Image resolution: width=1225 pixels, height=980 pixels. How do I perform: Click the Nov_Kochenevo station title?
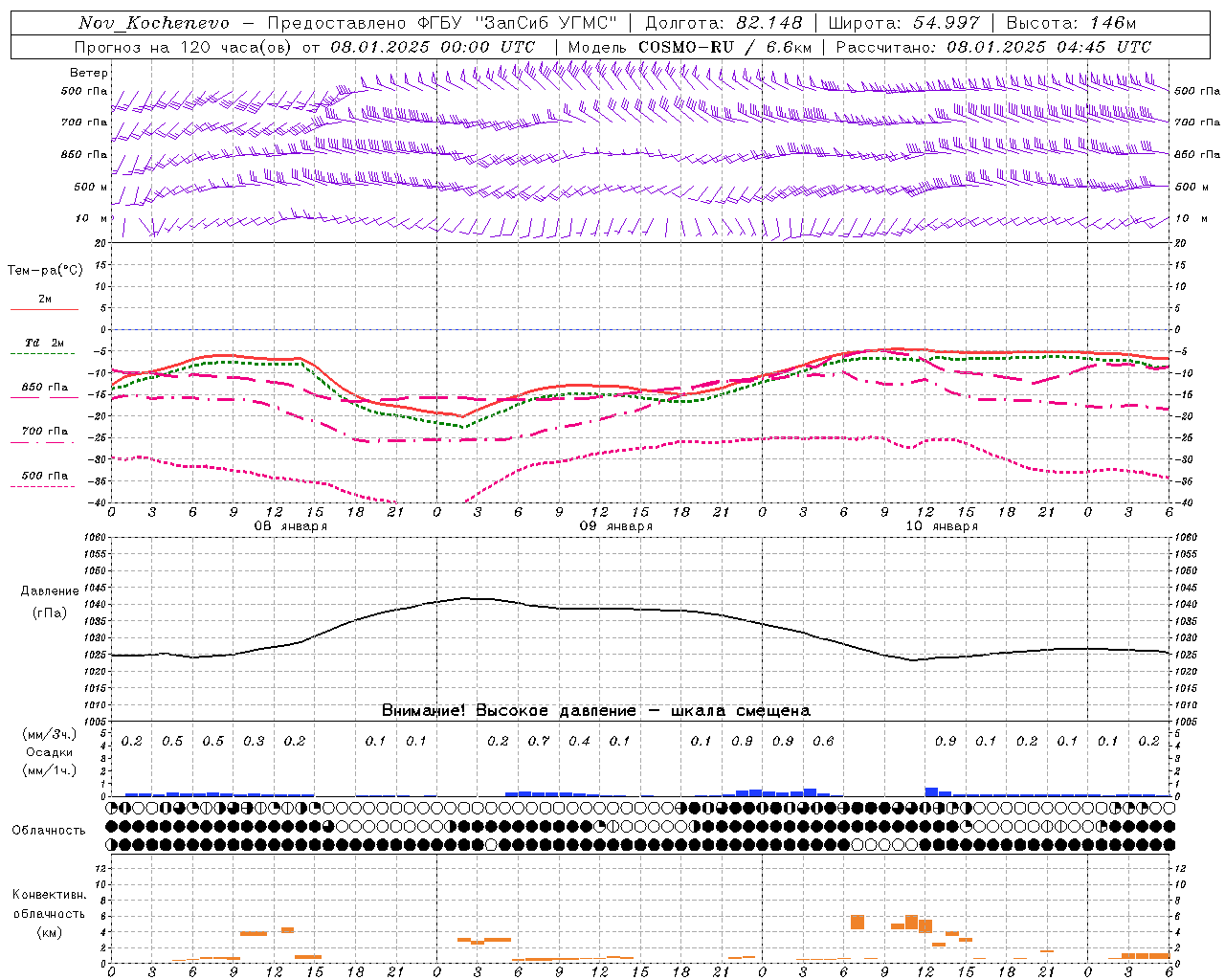click(x=153, y=23)
